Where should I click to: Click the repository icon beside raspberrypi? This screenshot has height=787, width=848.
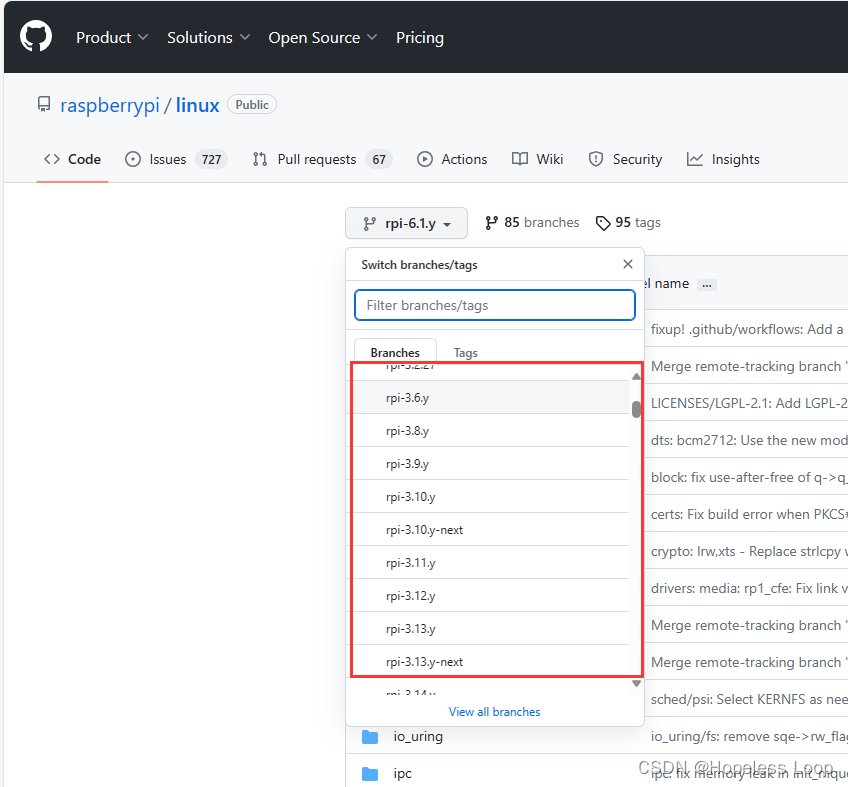(x=44, y=104)
